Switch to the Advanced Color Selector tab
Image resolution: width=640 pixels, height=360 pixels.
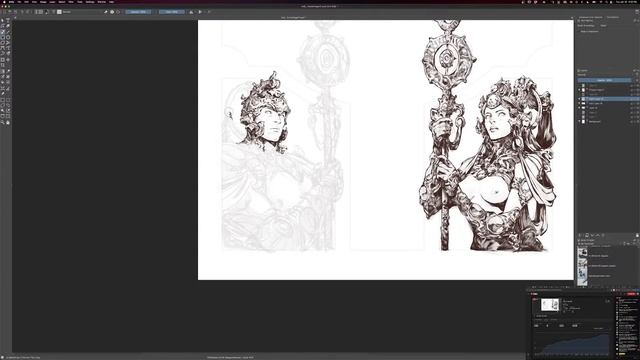[590, 17]
